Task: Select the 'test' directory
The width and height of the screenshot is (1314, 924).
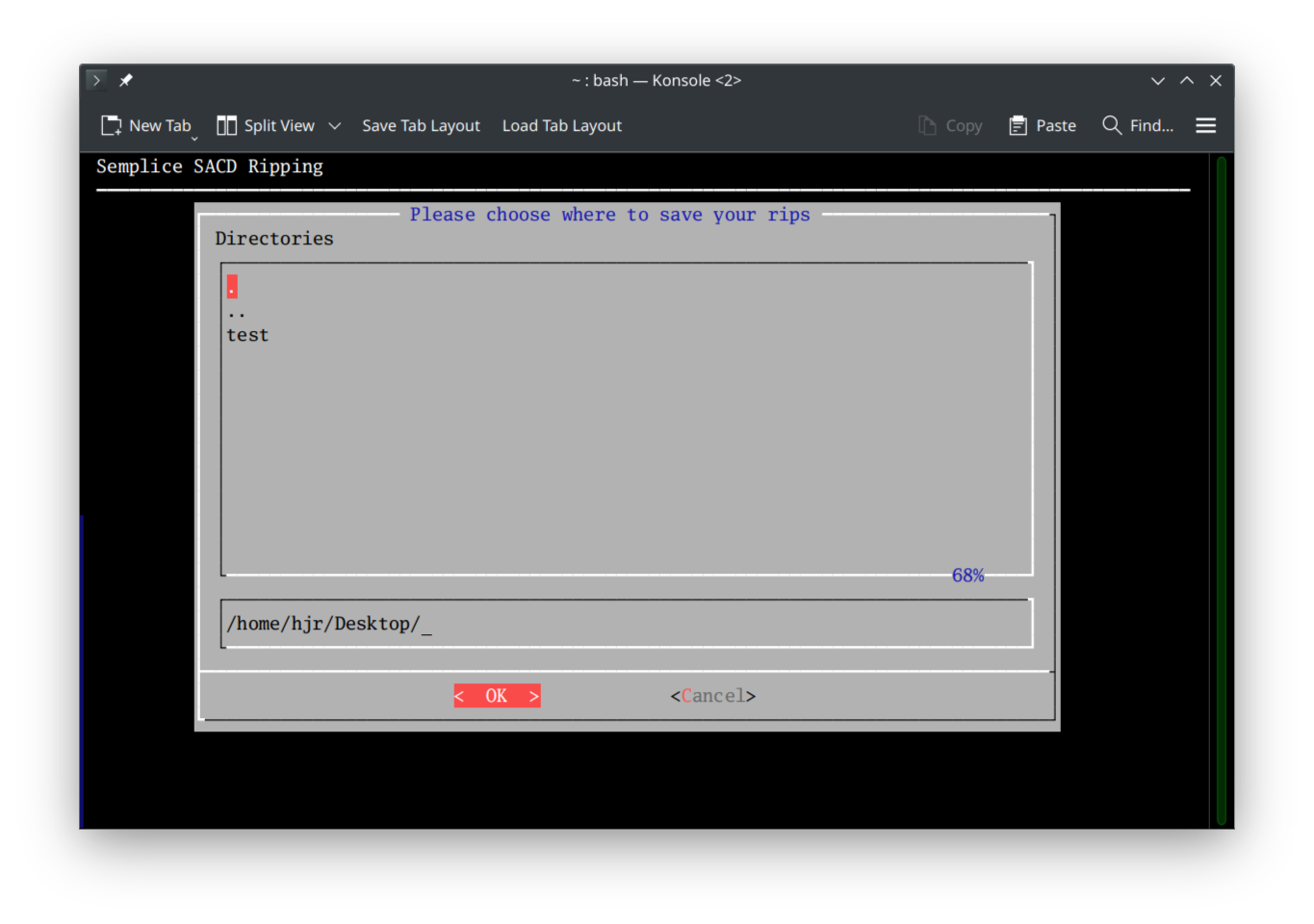Action: pos(247,334)
